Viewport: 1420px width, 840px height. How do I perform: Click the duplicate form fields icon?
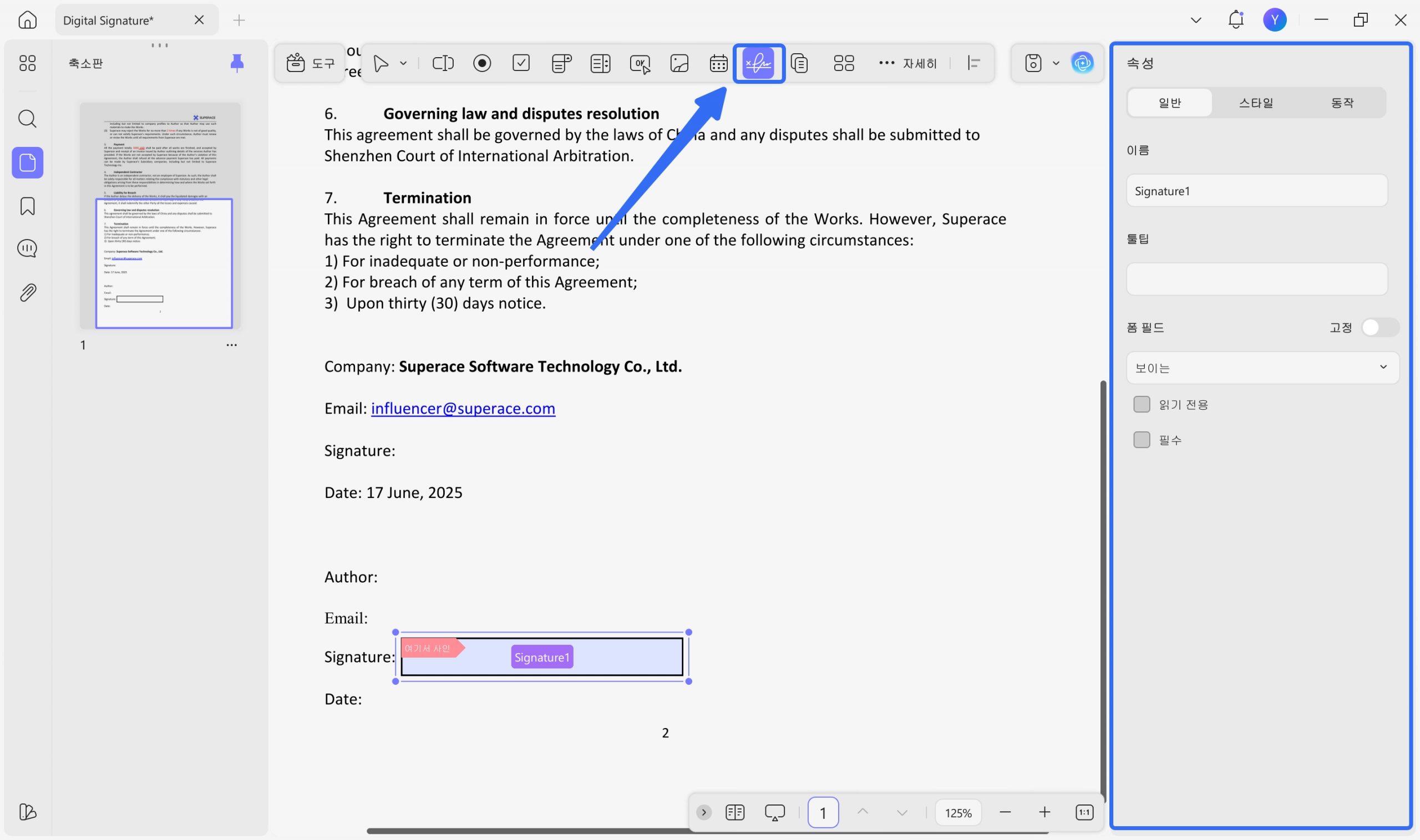(799, 63)
